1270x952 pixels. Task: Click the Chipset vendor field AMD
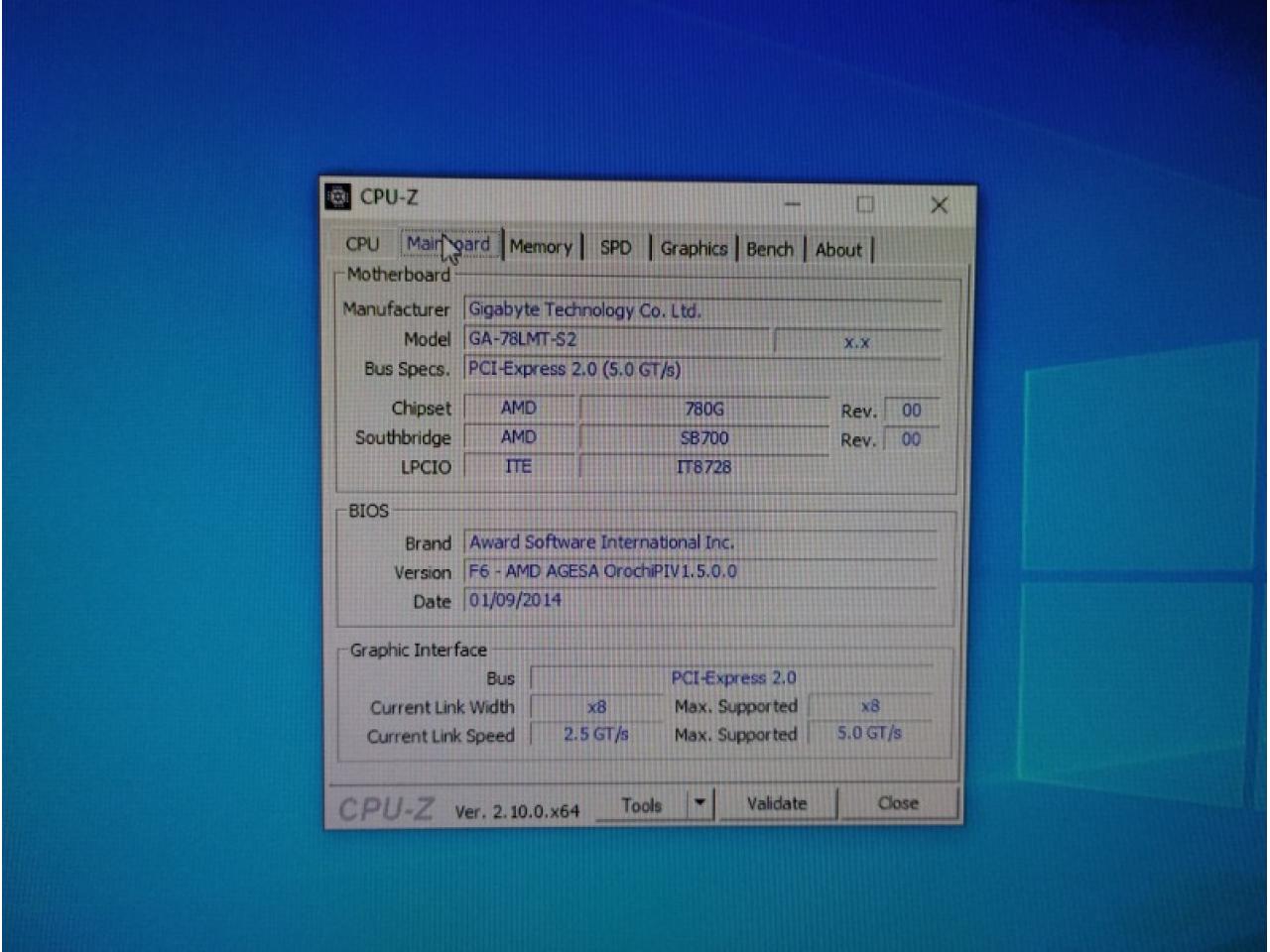tap(518, 408)
